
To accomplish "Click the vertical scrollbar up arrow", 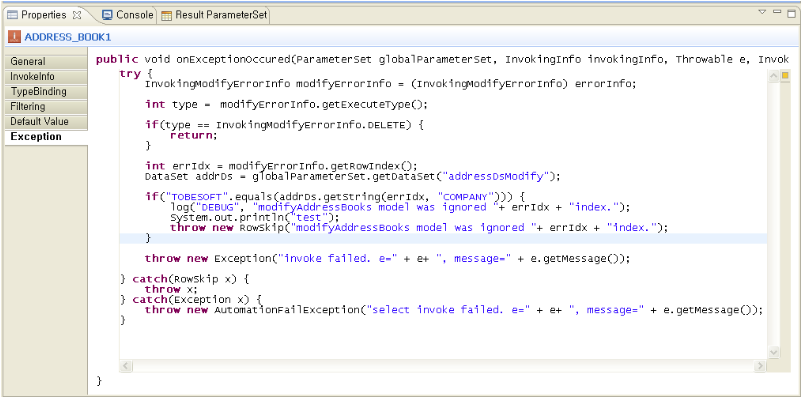I will 773,76.
